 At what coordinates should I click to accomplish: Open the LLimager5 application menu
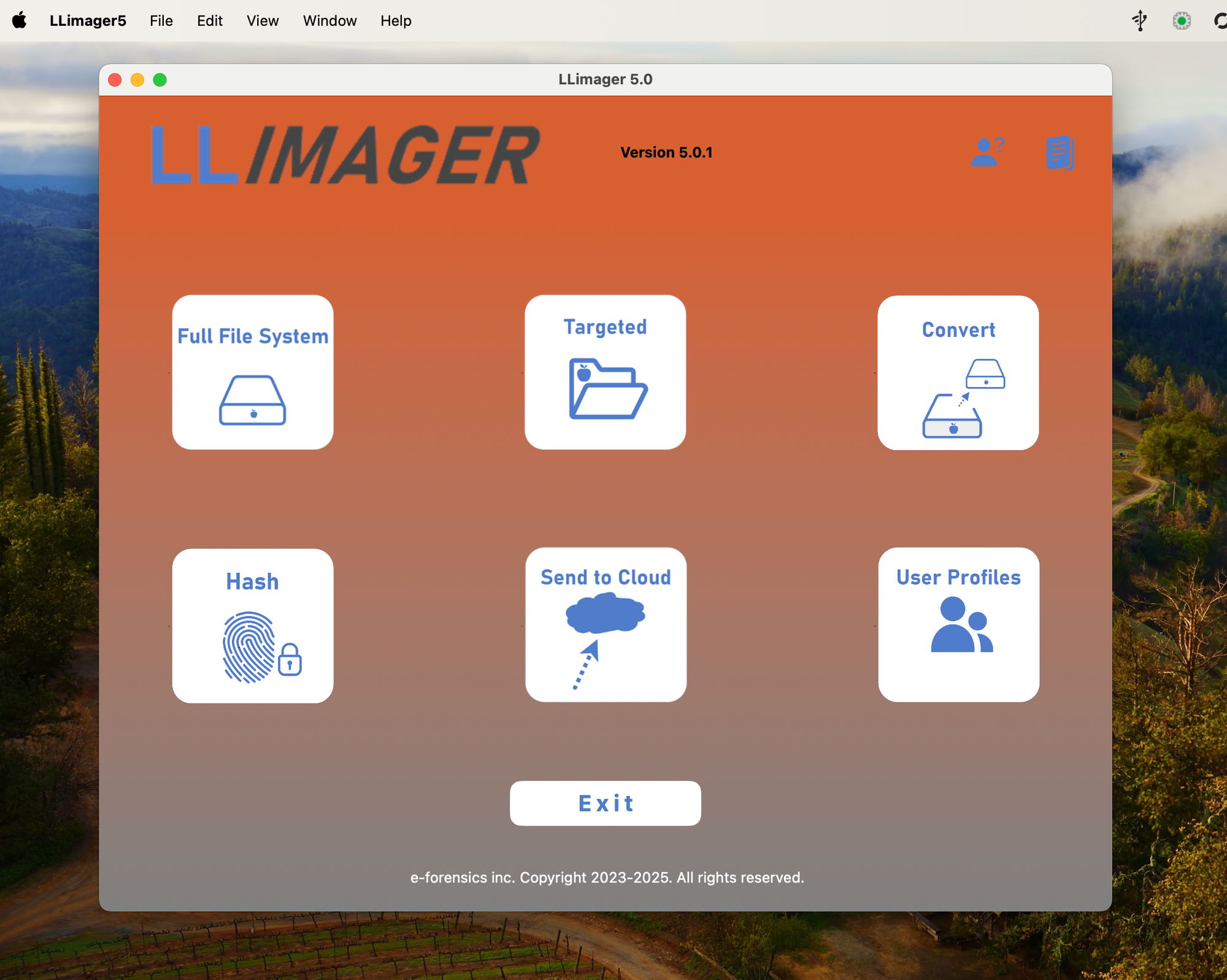click(x=88, y=21)
